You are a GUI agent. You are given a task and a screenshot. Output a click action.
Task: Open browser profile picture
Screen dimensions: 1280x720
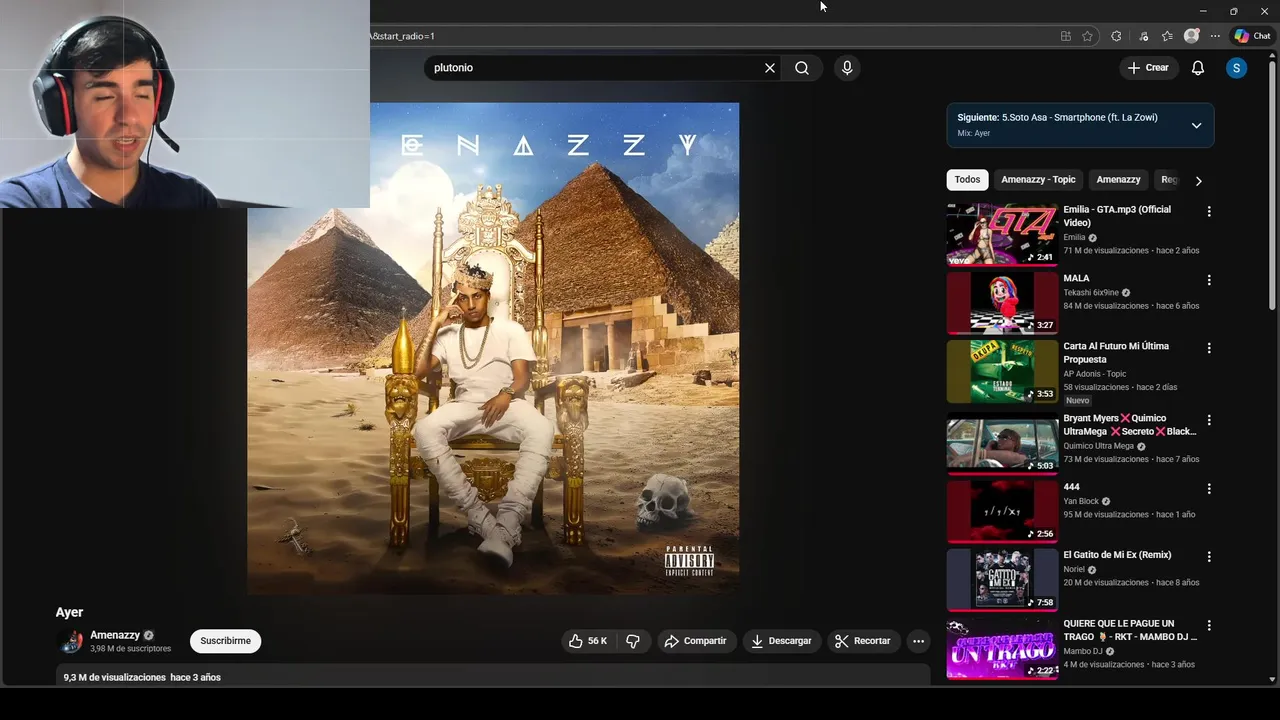pos(1191,36)
